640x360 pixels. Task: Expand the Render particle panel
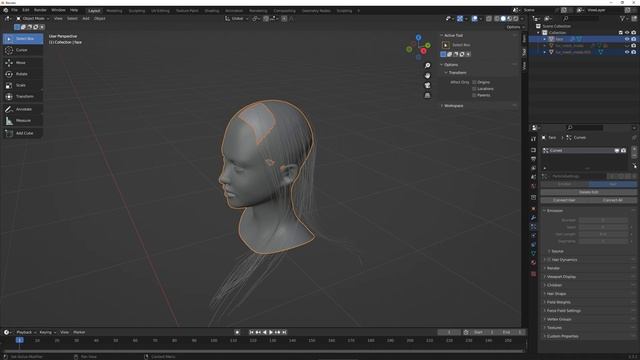pos(588,269)
